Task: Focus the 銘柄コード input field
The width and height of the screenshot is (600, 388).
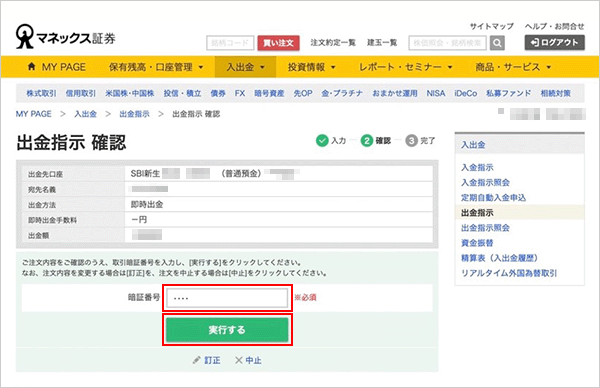Action: coord(230,43)
